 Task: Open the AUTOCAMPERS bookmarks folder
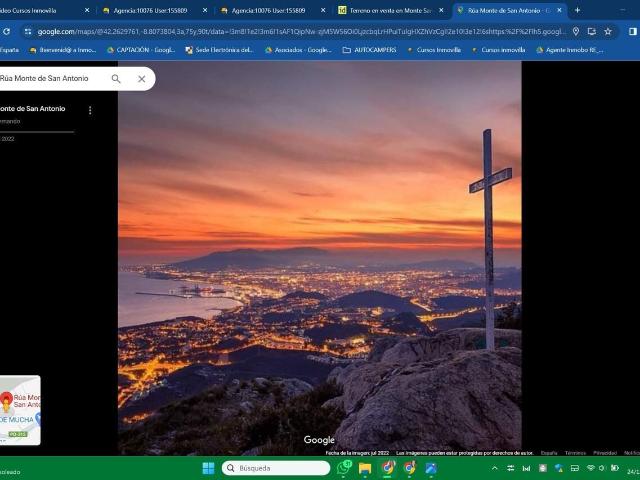369,49
